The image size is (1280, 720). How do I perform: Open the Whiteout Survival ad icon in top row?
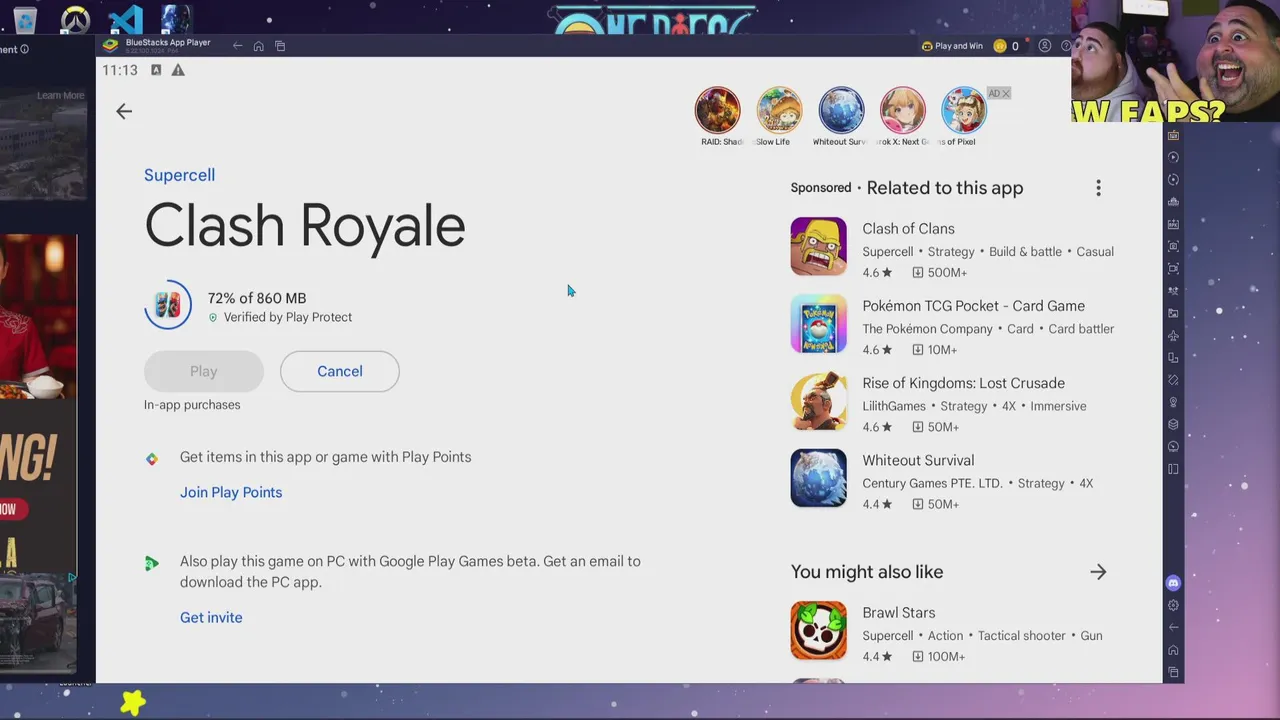pos(841,110)
